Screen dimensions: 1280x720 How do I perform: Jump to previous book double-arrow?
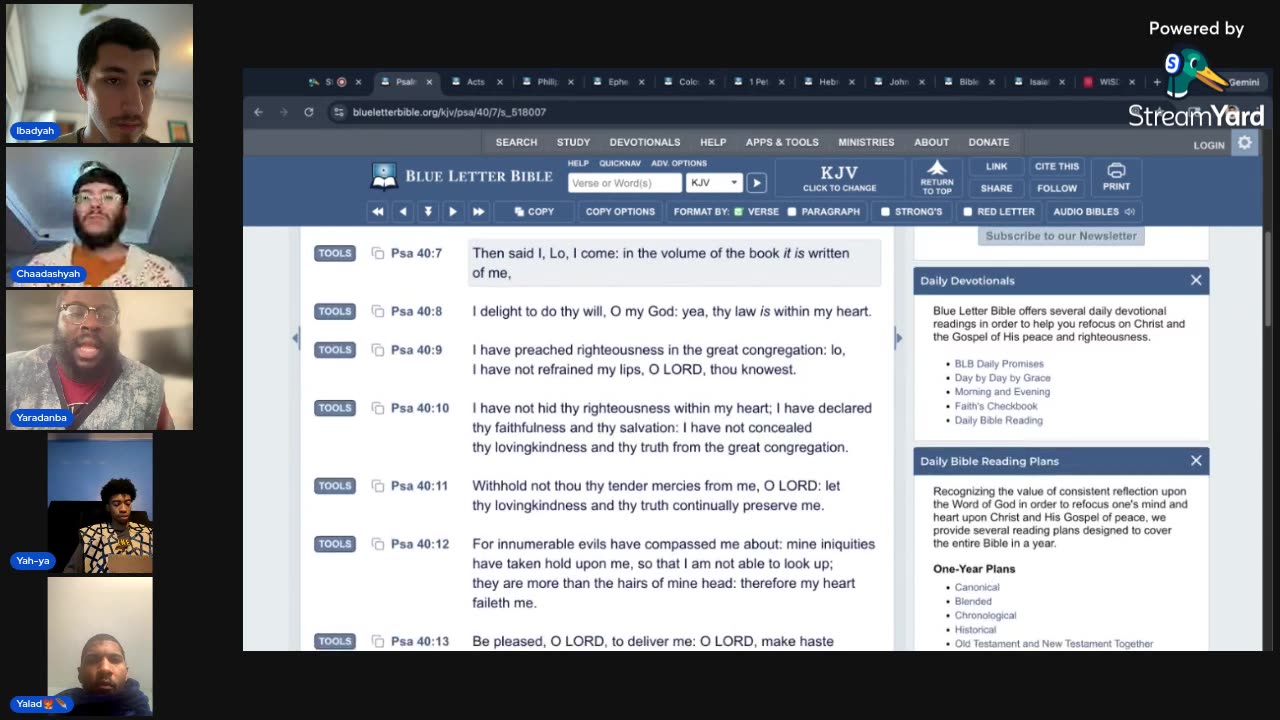(377, 212)
